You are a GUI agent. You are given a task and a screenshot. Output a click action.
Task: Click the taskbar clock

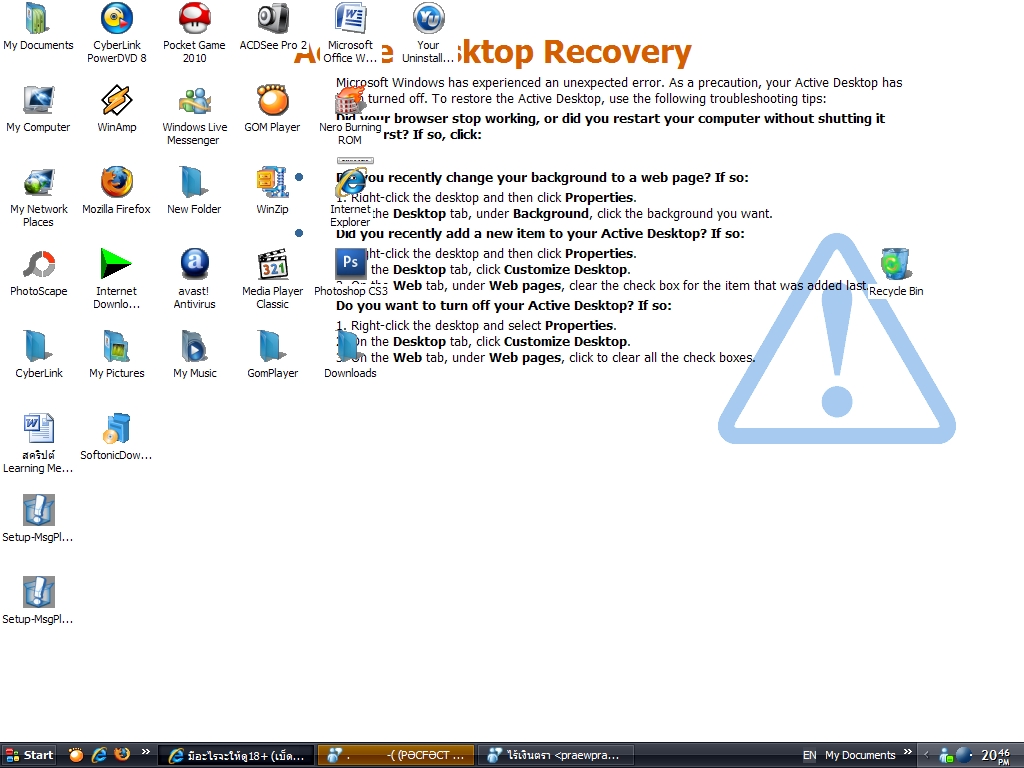coord(997,756)
